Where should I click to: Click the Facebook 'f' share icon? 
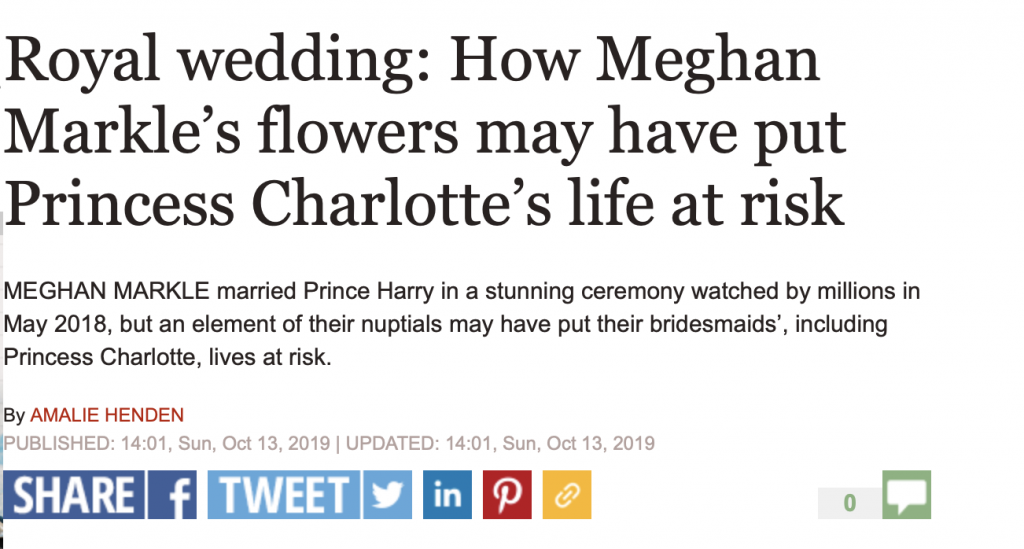click(x=172, y=495)
